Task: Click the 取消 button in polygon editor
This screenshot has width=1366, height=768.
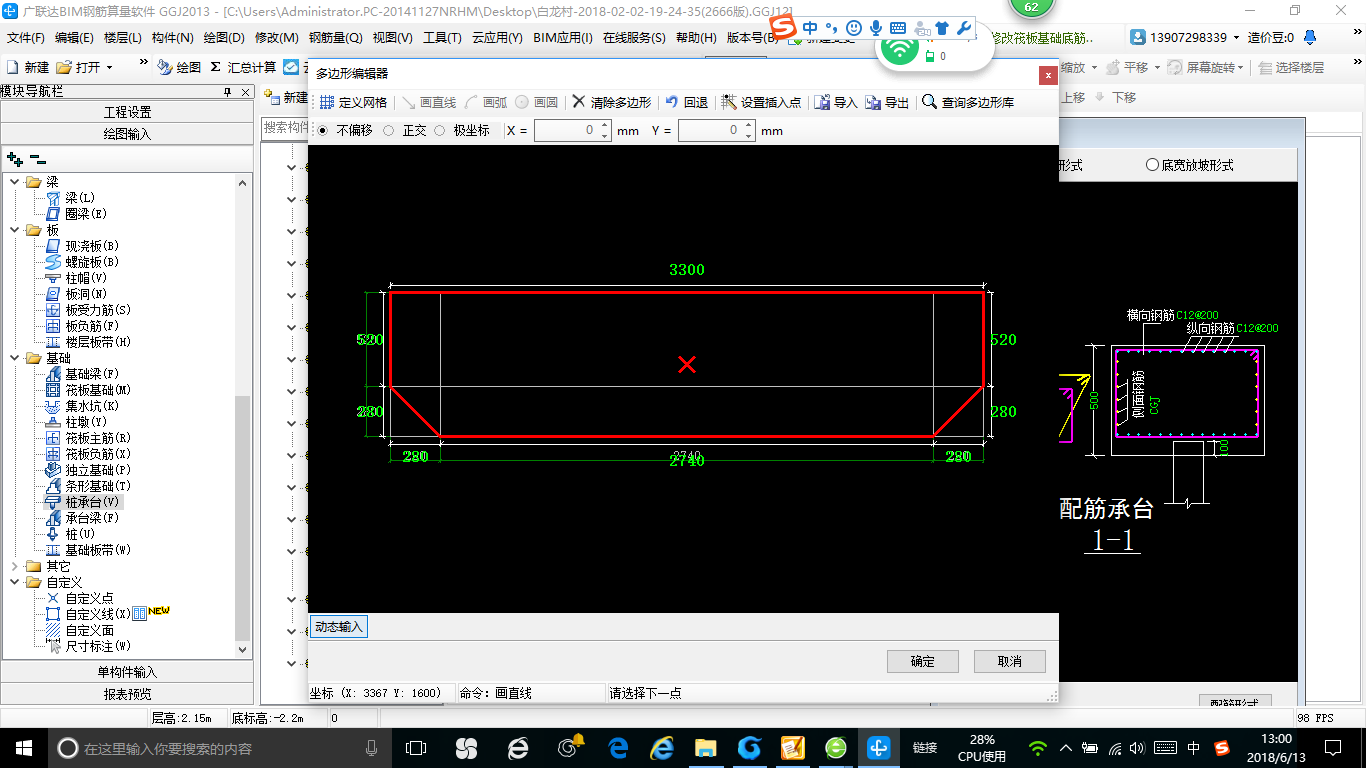Action: tap(1010, 661)
